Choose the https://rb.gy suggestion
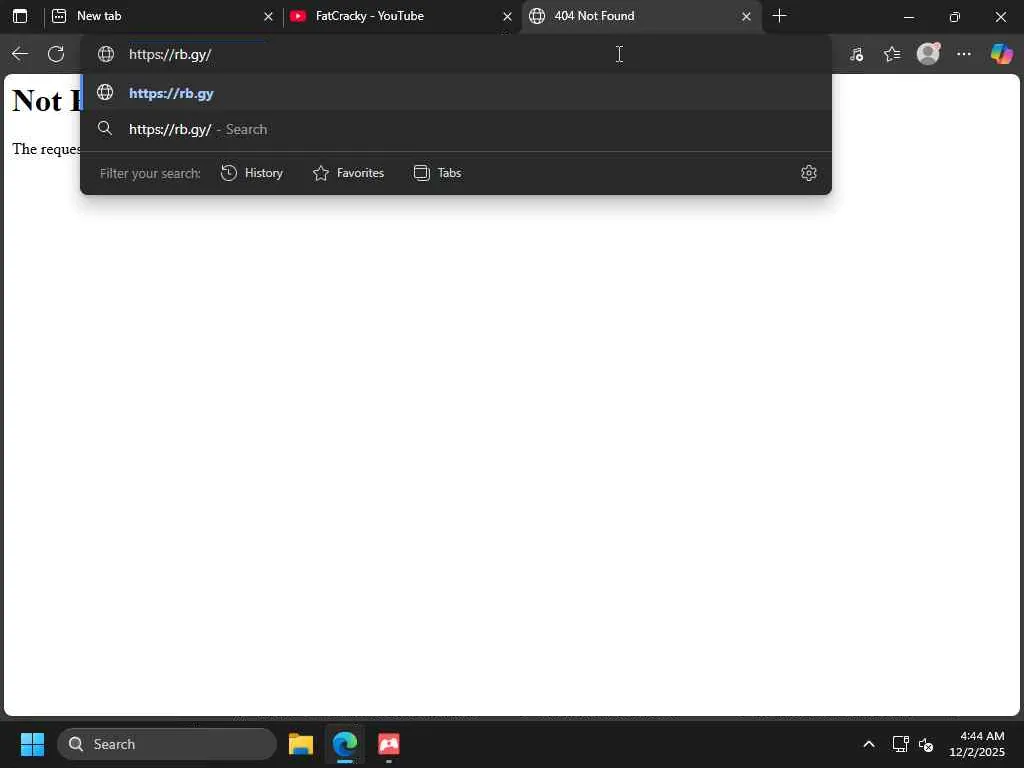 click(x=456, y=93)
